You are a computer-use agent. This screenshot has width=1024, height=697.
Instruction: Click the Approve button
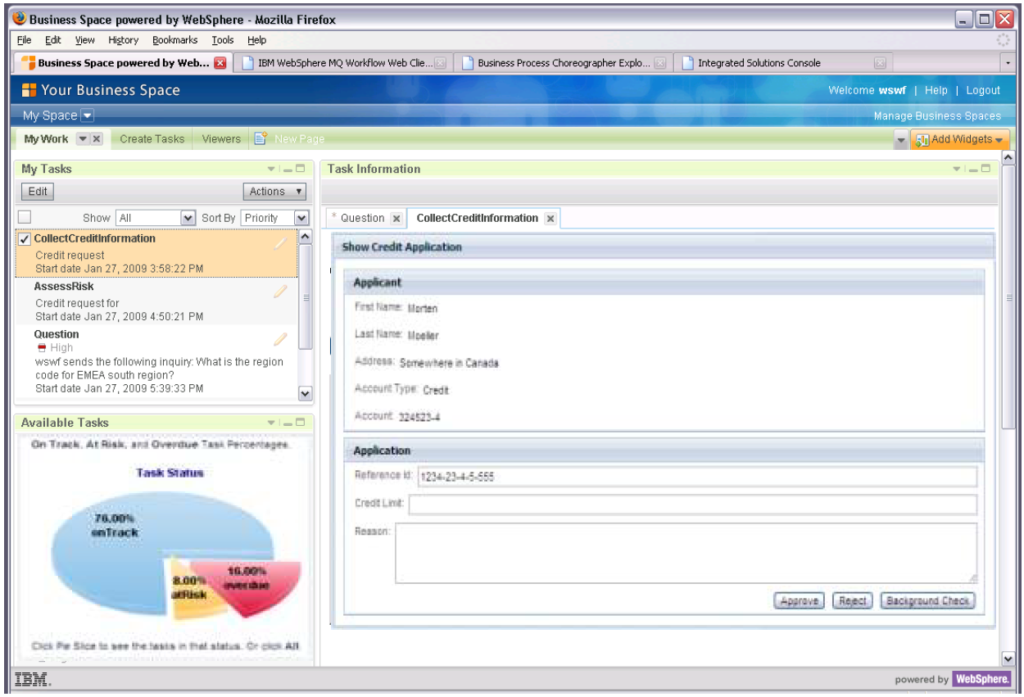tap(798, 600)
